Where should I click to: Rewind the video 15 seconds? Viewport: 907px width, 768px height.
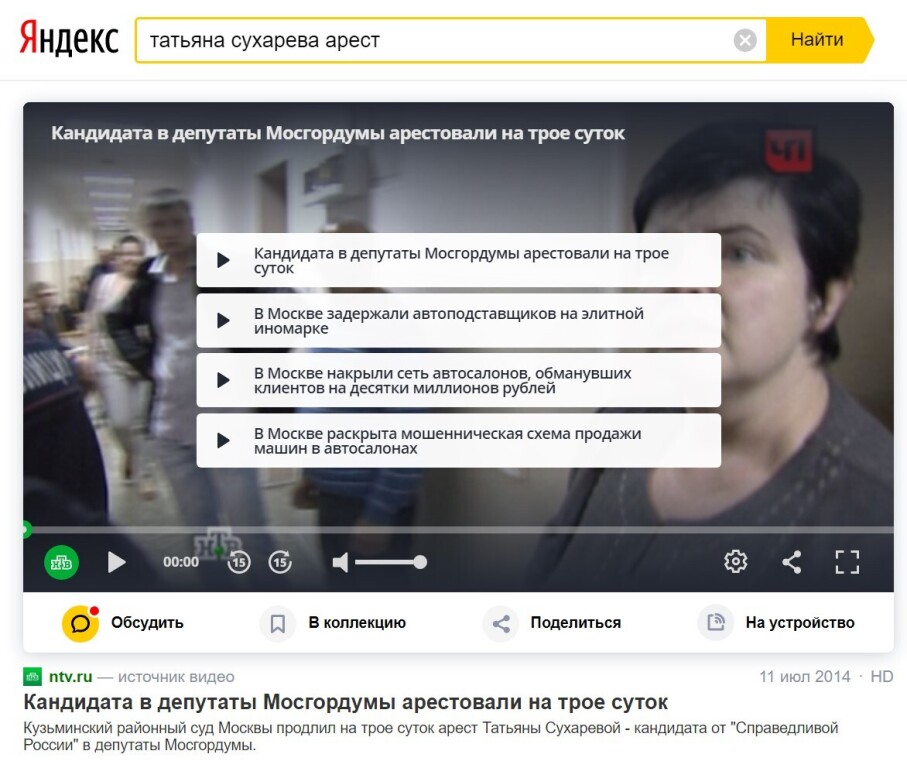tap(238, 562)
